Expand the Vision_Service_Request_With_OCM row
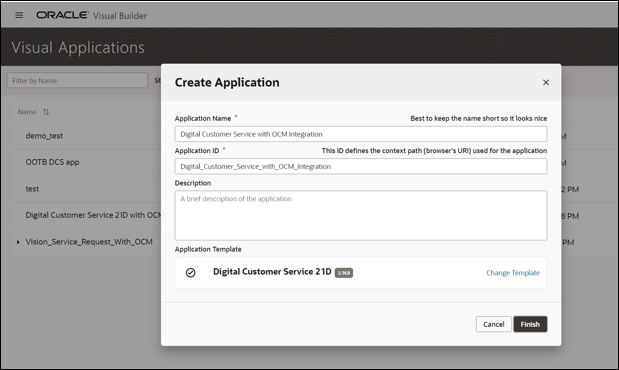This screenshot has height=370, width=619. [x=18, y=242]
